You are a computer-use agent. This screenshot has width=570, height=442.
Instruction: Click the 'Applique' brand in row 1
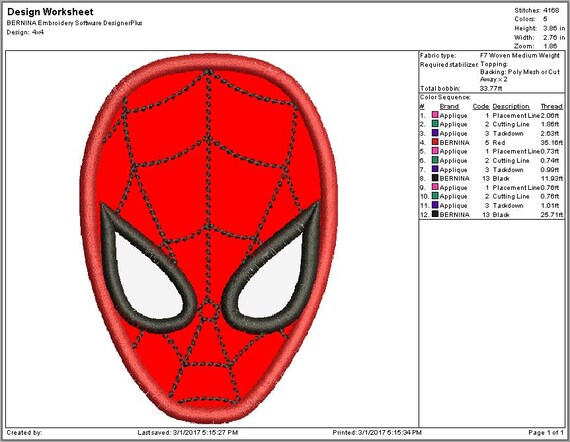pos(453,115)
